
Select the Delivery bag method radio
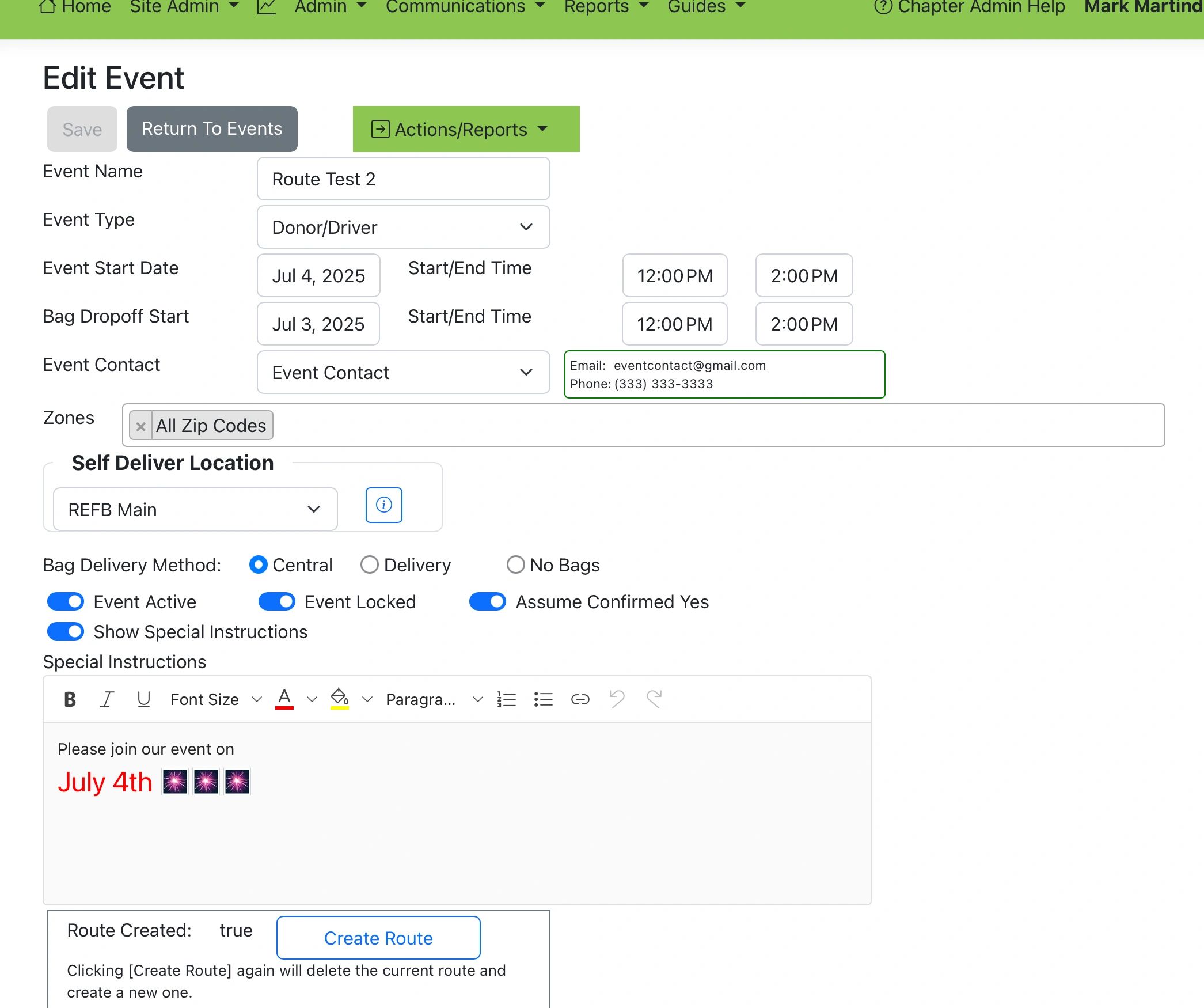370,565
